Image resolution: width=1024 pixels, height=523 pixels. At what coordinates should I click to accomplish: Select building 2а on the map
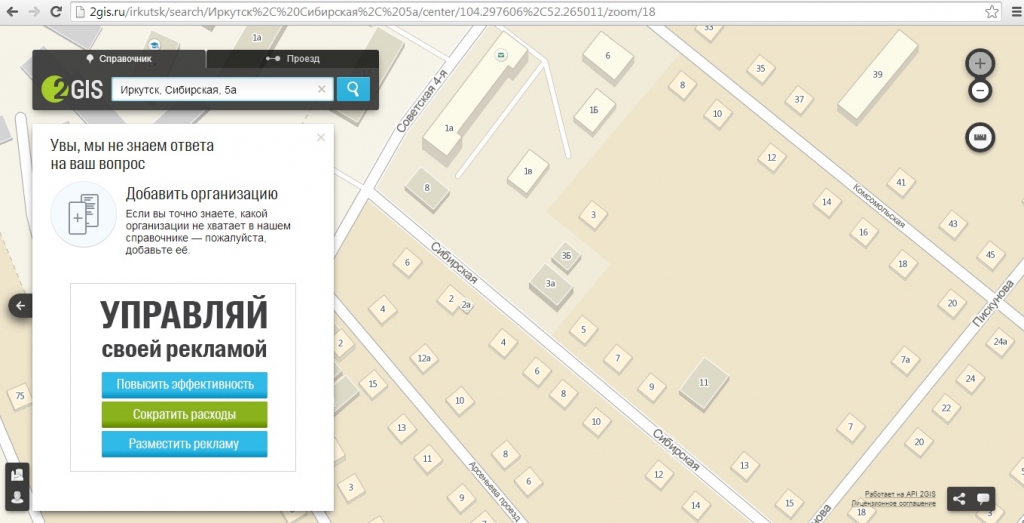(466, 305)
